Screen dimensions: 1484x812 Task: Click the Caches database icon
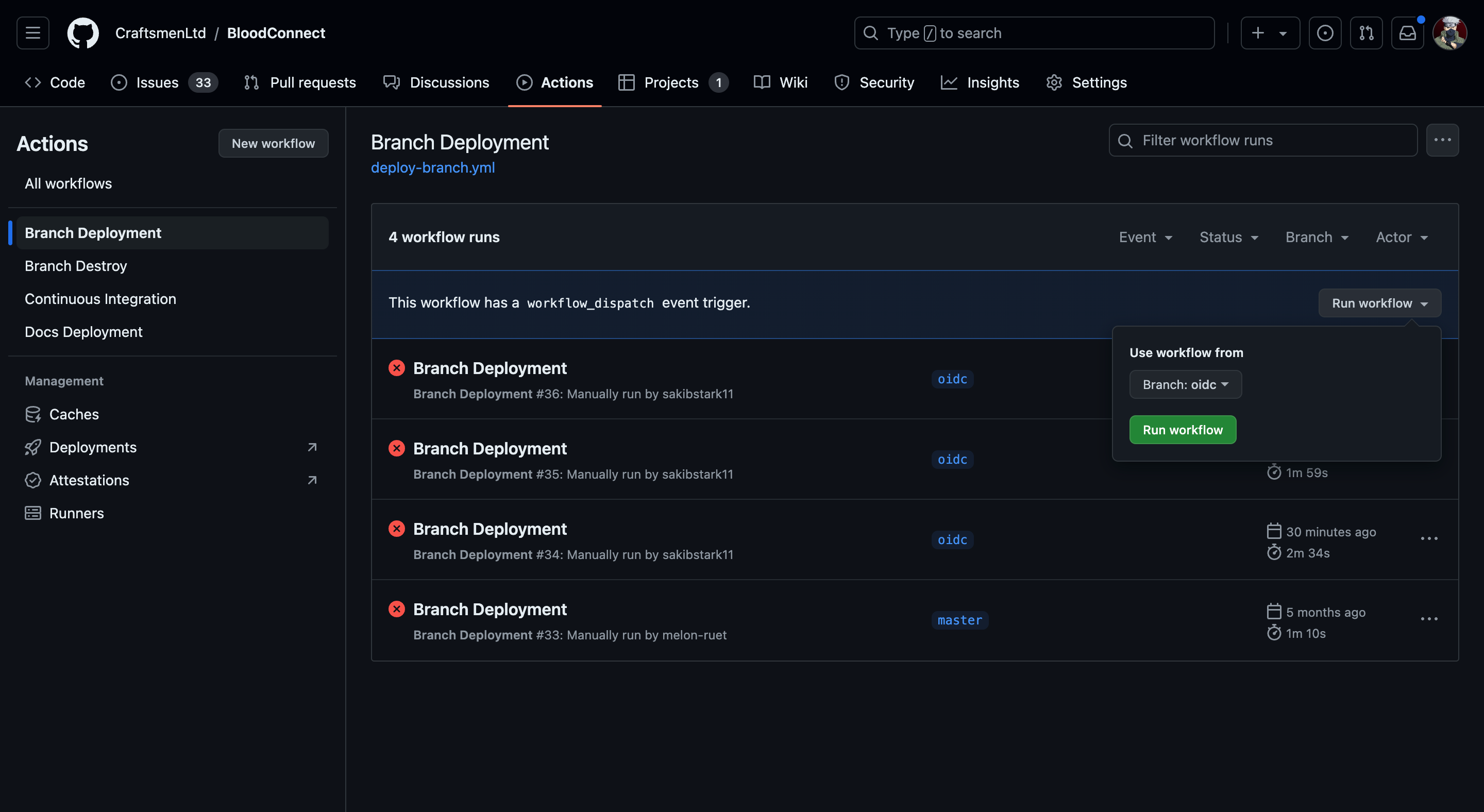[x=33, y=414]
